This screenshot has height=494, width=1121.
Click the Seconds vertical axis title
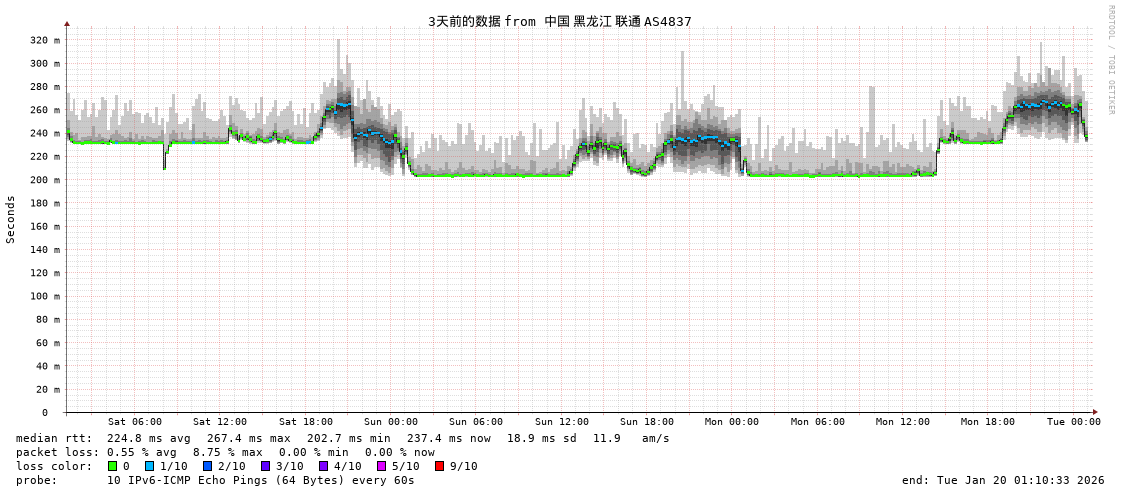(11, 219)
